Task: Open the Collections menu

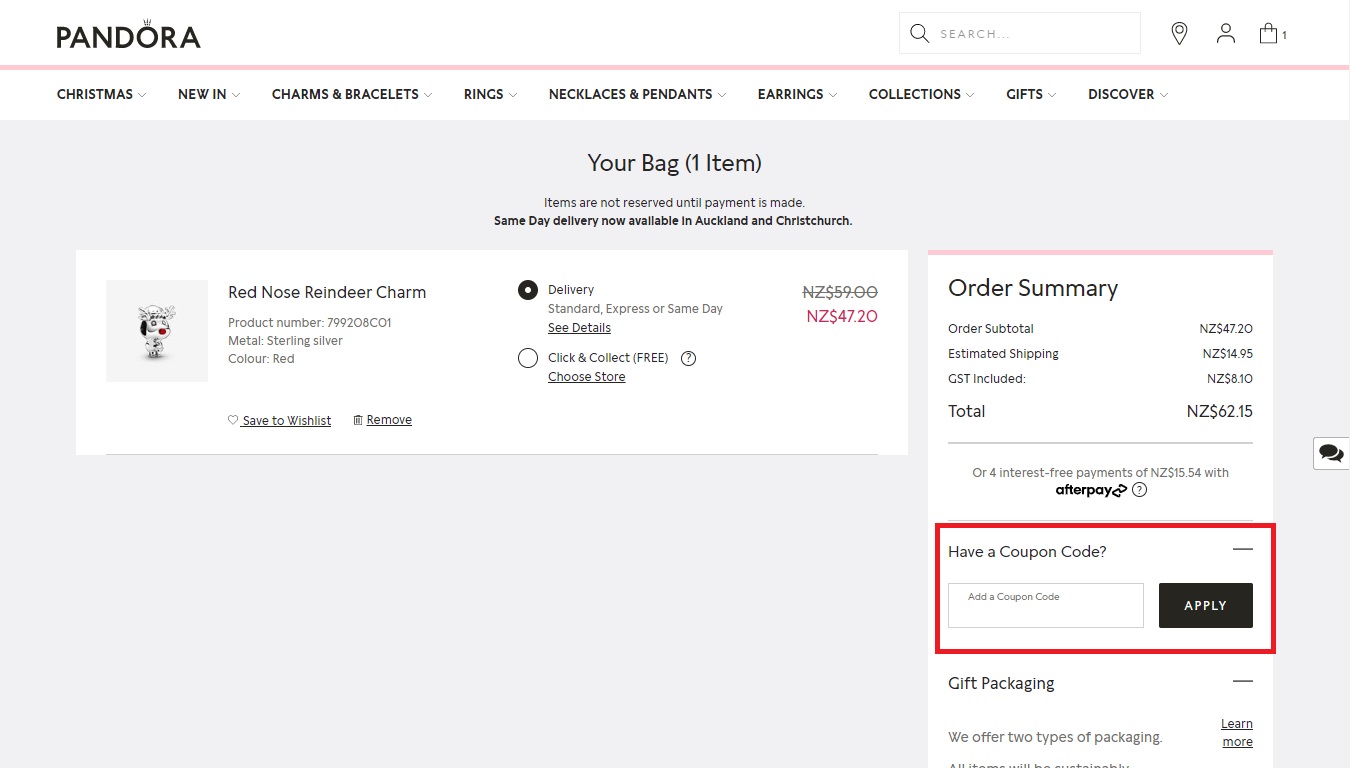Action: coord(921,94)
